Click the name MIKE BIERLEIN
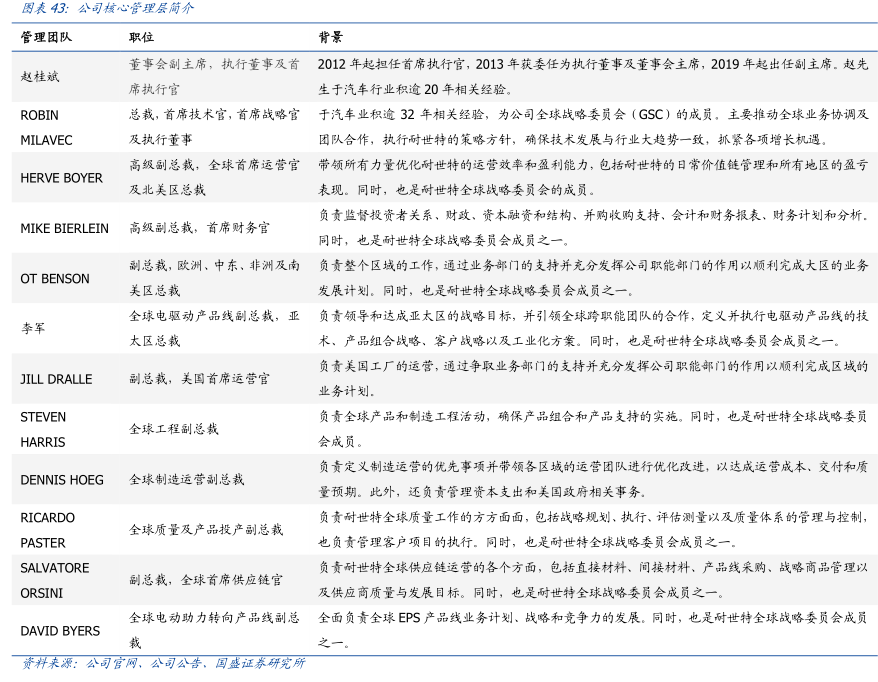This screenshot has width=878, height=682. pyautogui.click(x=64, y=228)
